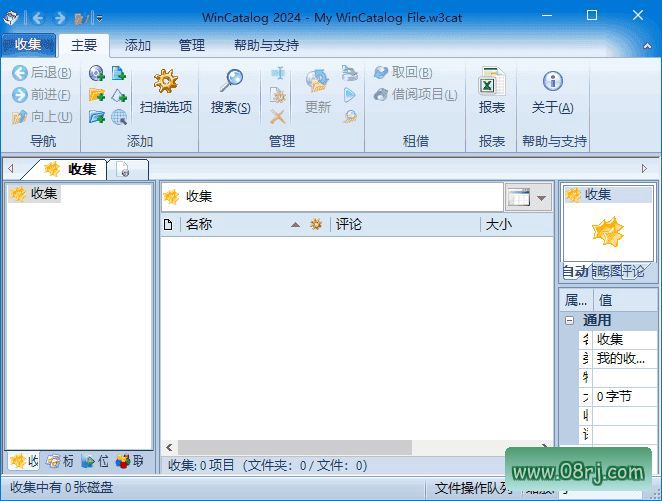The width and height of the screenshot is (662, 501).
Task: Select the 缩略图 preview tab
Action: tap(607, 272)
